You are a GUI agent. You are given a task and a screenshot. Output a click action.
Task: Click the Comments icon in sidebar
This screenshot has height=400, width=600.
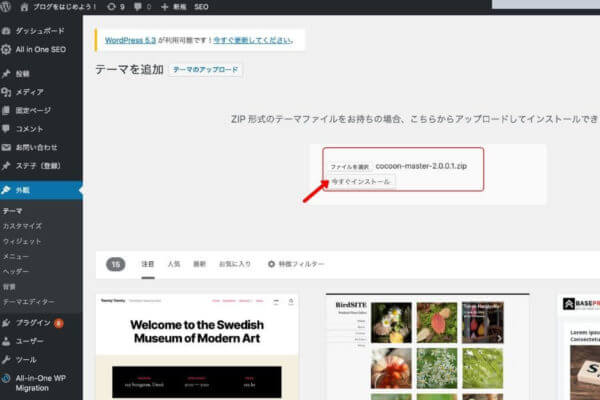click(x=6, y=129)
